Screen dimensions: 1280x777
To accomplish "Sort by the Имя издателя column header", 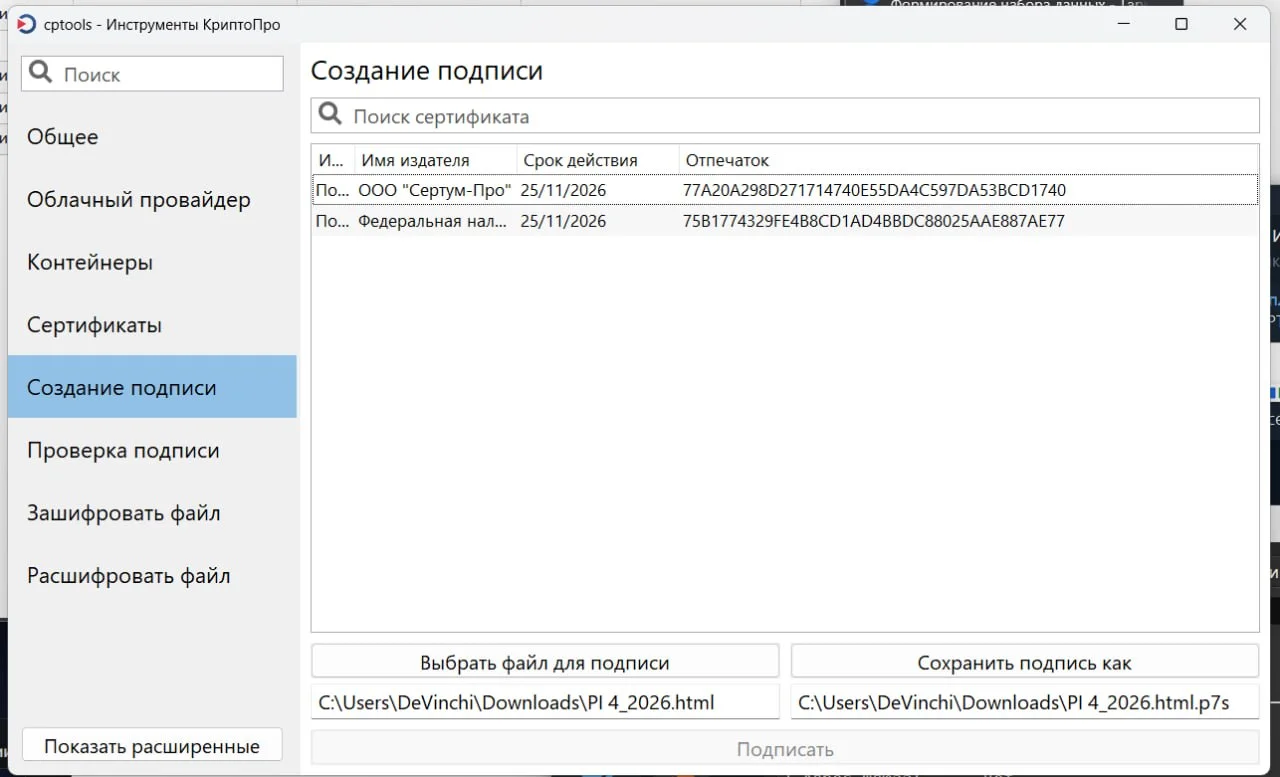I will click(x=436, y=160).
